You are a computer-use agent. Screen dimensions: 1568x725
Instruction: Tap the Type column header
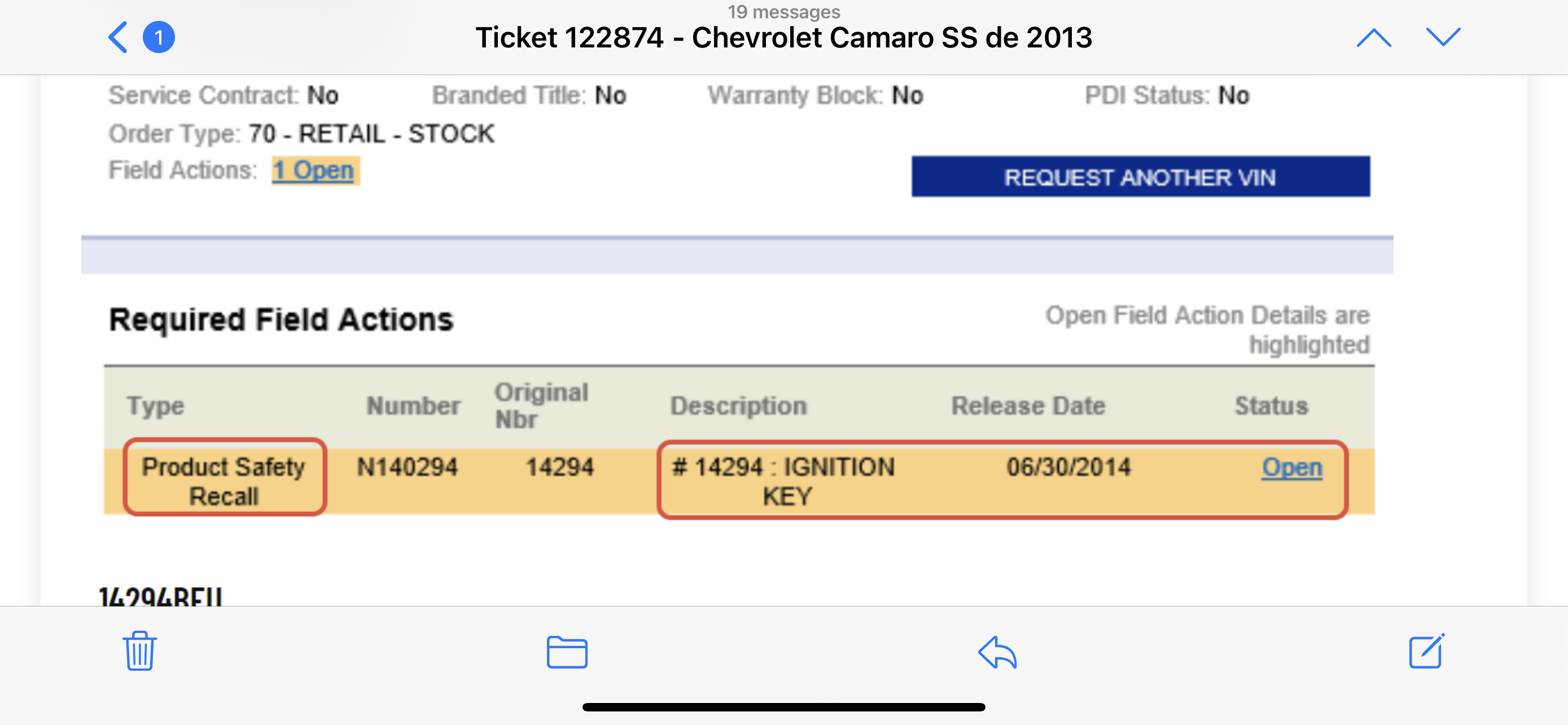(155, 405)
